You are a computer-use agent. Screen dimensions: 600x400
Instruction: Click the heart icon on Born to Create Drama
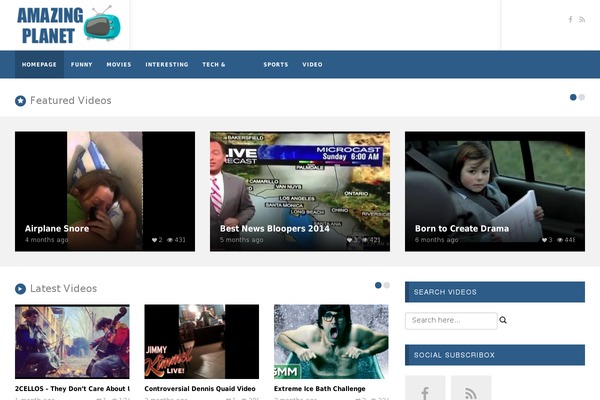coord(545,240)
